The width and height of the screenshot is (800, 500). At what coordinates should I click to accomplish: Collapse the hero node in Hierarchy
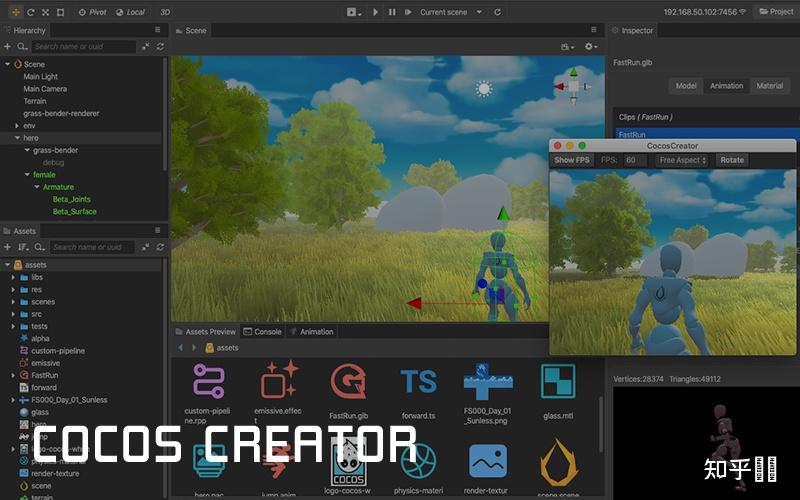tap(17, 138)
